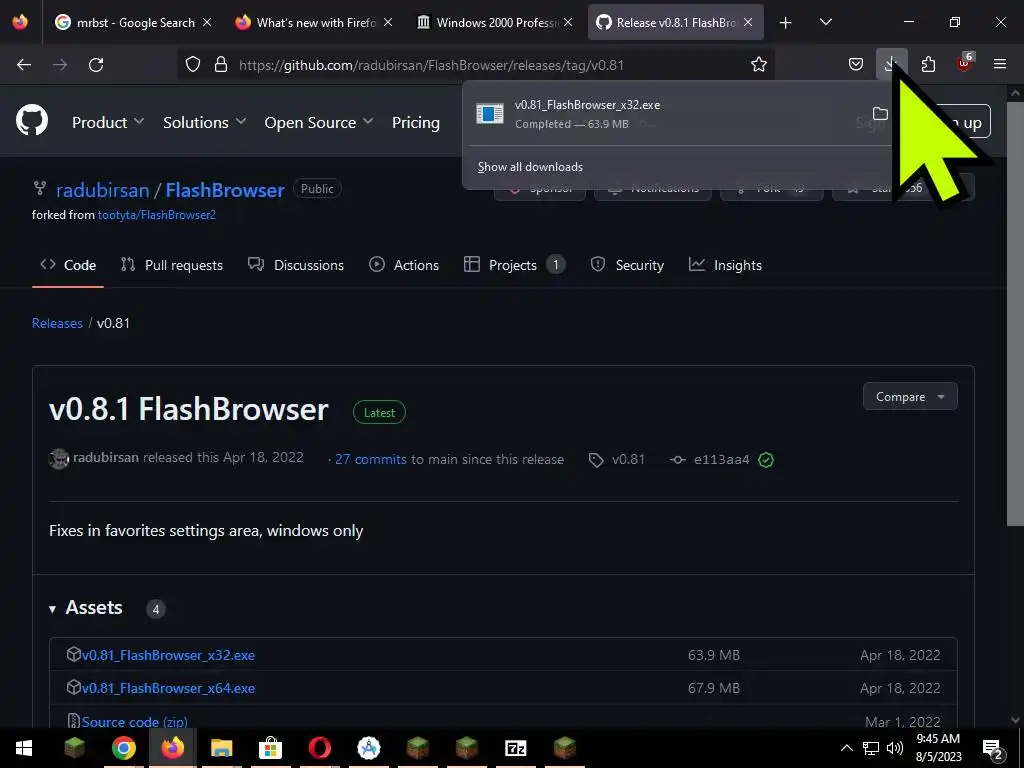Go back with the browser back arrow

tap(24, 65)
